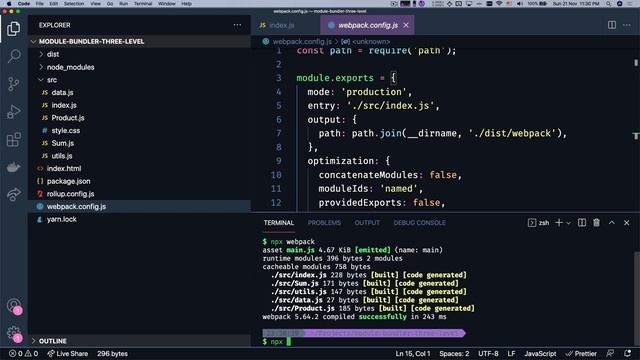Switch to the DEBUG CONSOLE tab
640x360 pixels.
click(x=419, y=222)
